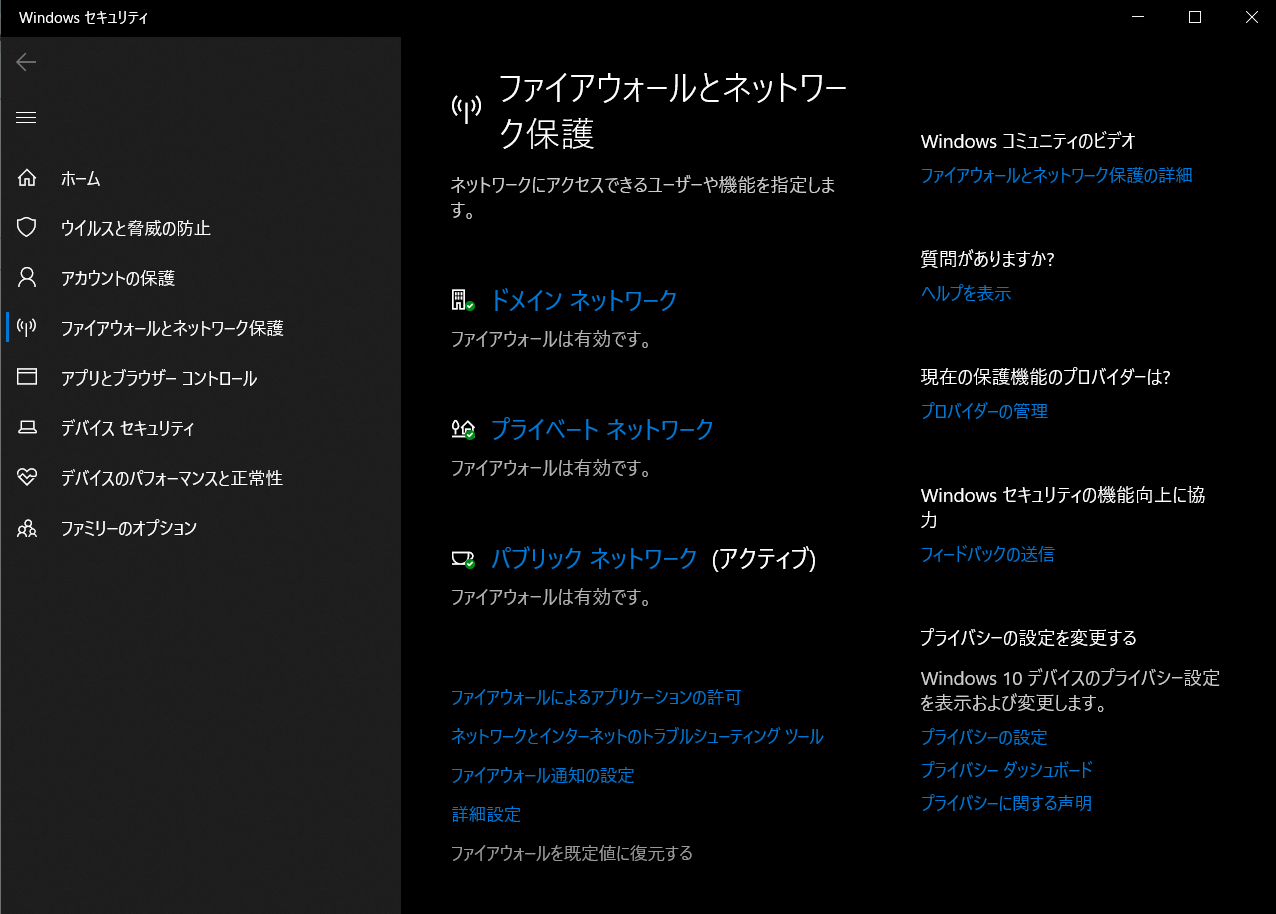Click the 現在の保護機能のプロバイダーは? heading
Viewport: 1276px width, 914px height.
tap(1045, 377)
